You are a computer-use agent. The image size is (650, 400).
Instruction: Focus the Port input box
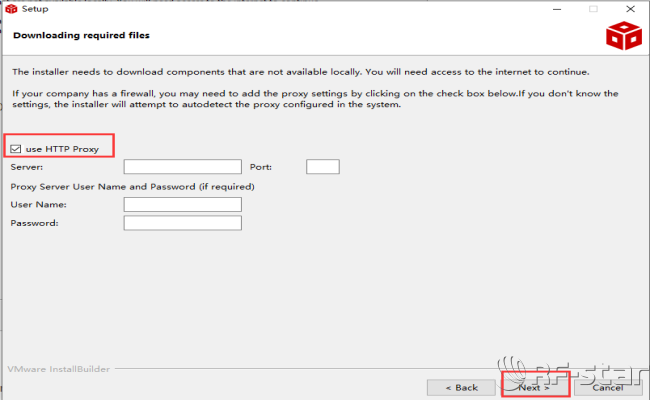pos(323,167)
